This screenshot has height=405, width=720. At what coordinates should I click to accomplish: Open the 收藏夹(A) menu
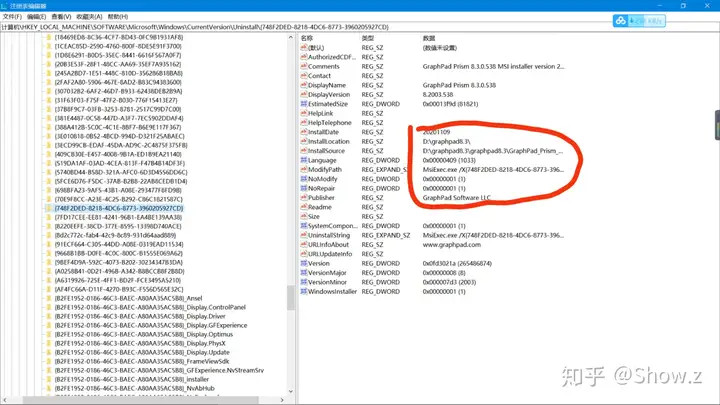(89, 17)
